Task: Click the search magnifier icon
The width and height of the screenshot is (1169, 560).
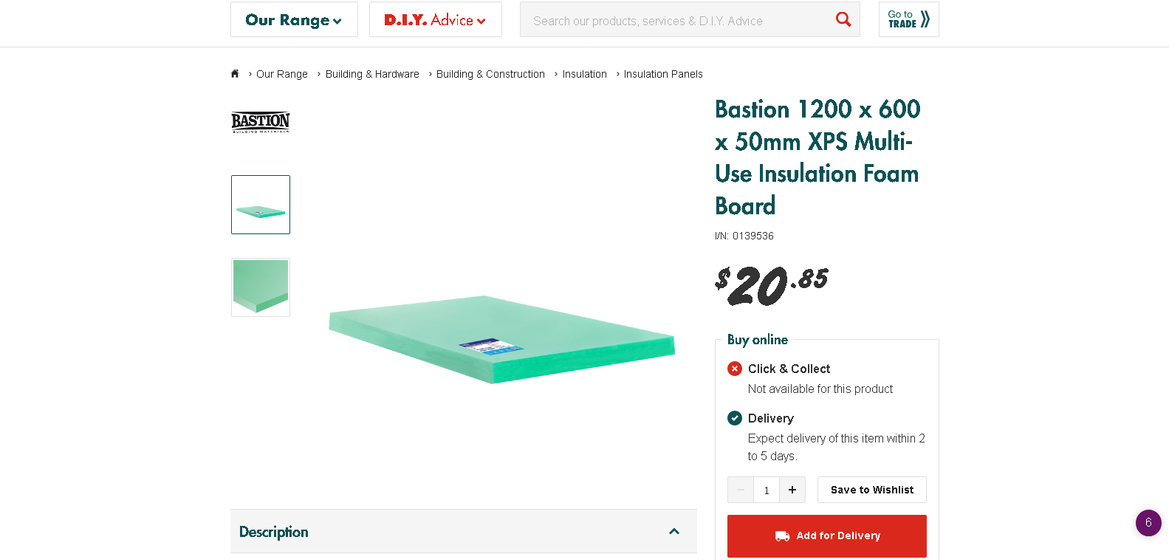Action: (x=843, y=20)
